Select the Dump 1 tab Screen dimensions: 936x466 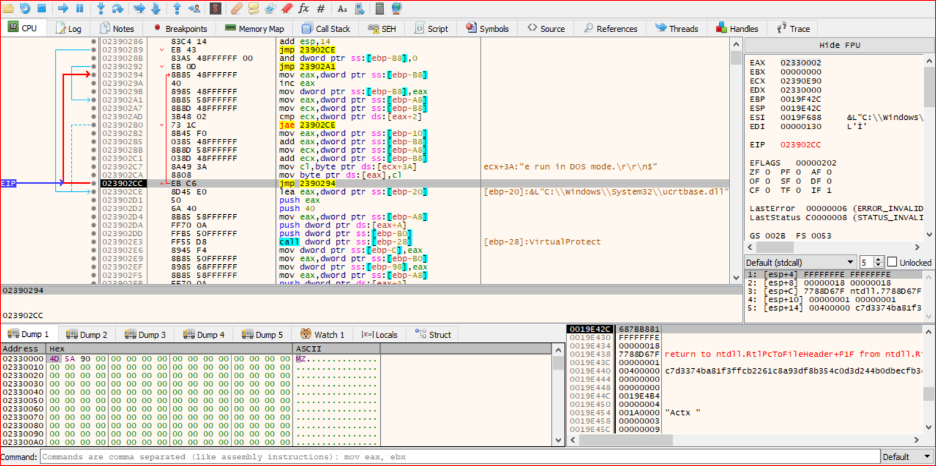pos(29,335)
